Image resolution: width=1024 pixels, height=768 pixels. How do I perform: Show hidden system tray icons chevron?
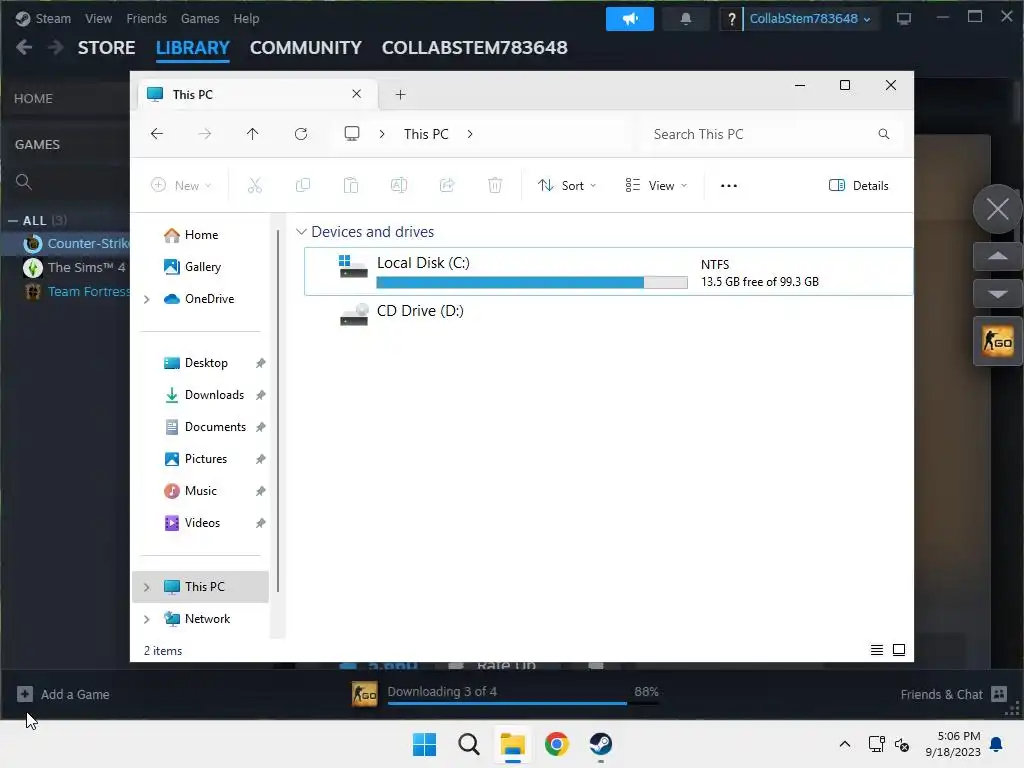(x=844, y=744)
